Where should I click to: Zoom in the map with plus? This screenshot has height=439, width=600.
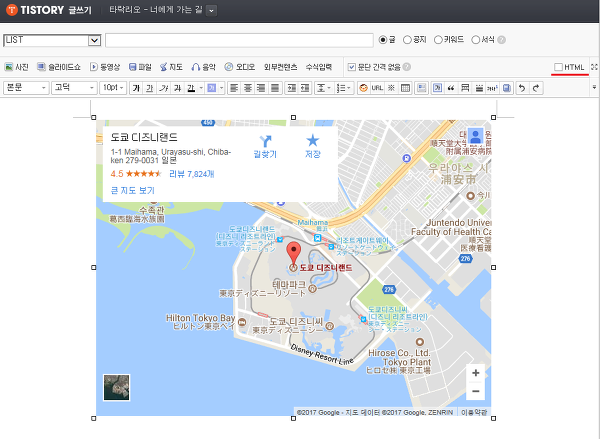[x=476, y=373]
